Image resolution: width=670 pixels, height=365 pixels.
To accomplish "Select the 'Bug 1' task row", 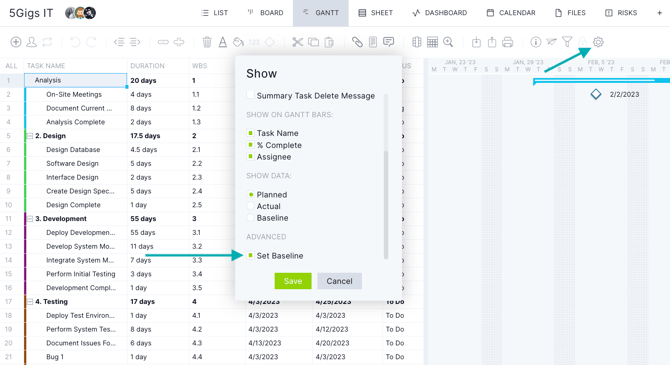I will (x=55, y=357).
